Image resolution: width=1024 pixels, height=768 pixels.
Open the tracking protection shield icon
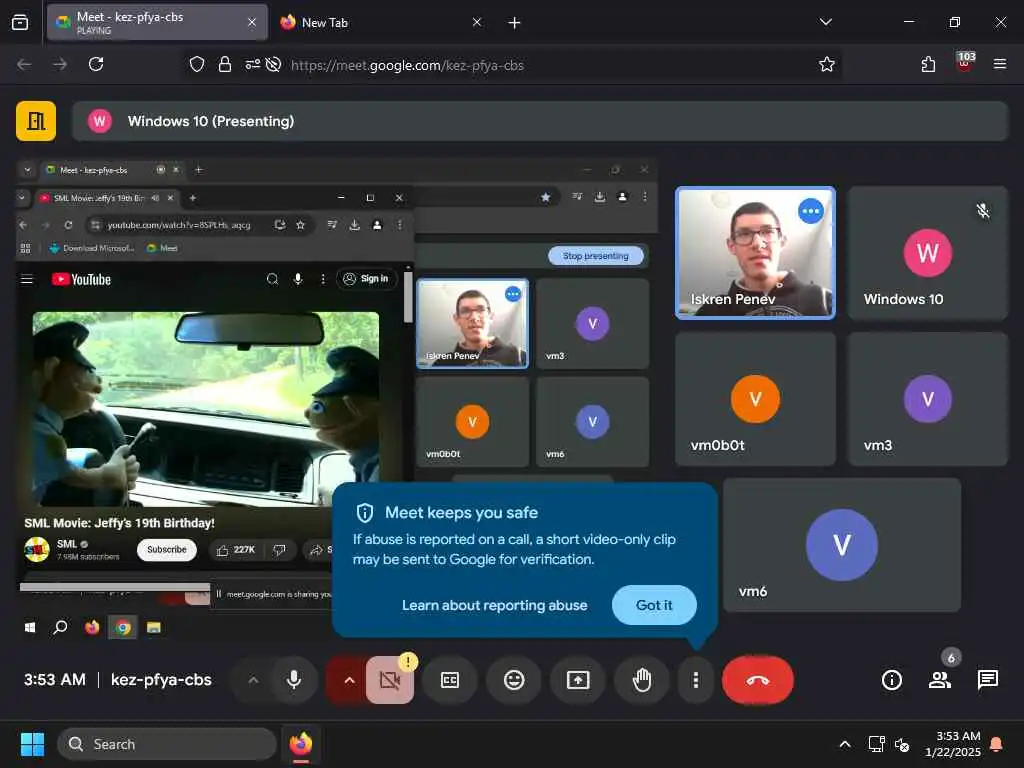[197, 64]
